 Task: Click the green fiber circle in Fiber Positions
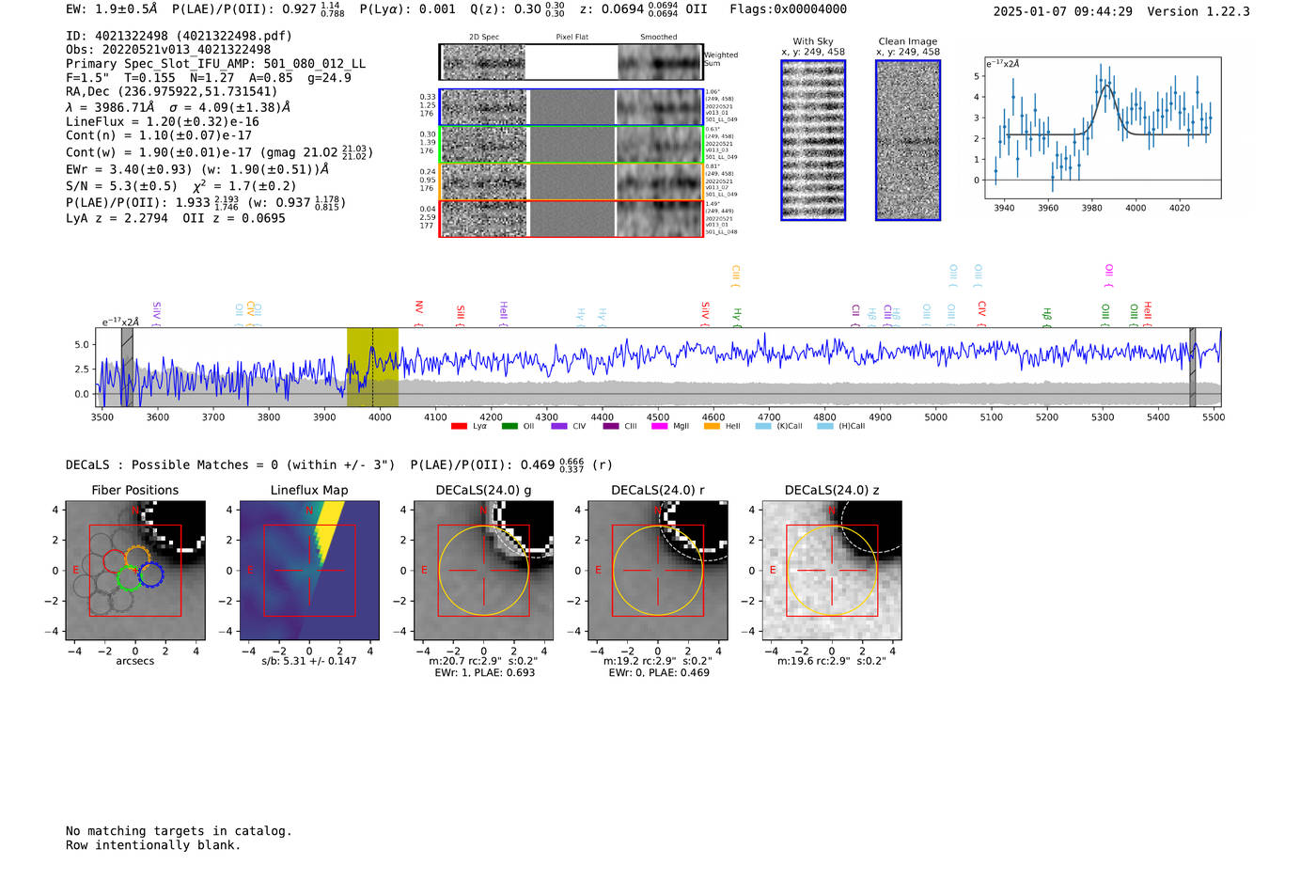[129, 578]
